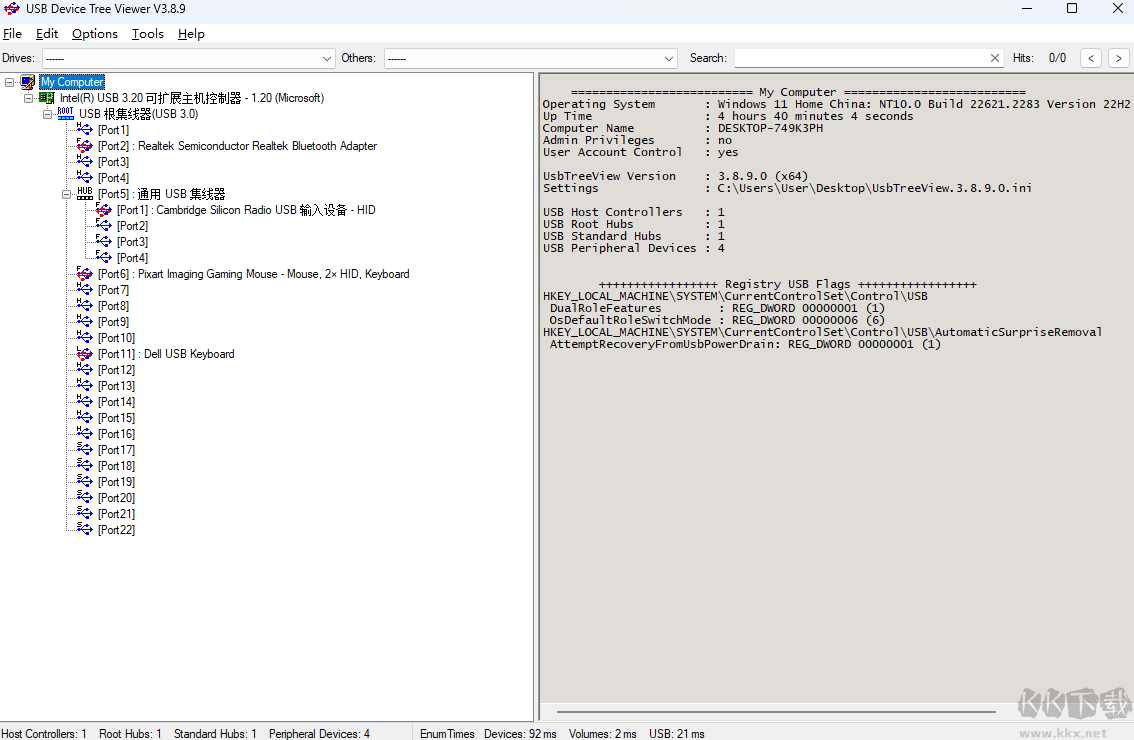Screen dimensions: 1134x740
Task: Select the USB root hub icon
Action: (64, 113)
